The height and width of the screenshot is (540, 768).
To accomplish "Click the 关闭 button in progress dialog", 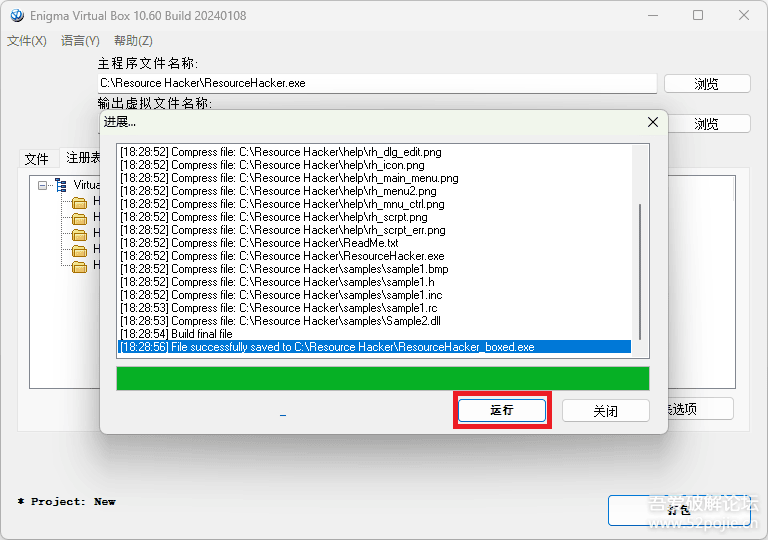I will tap(606, 411).
